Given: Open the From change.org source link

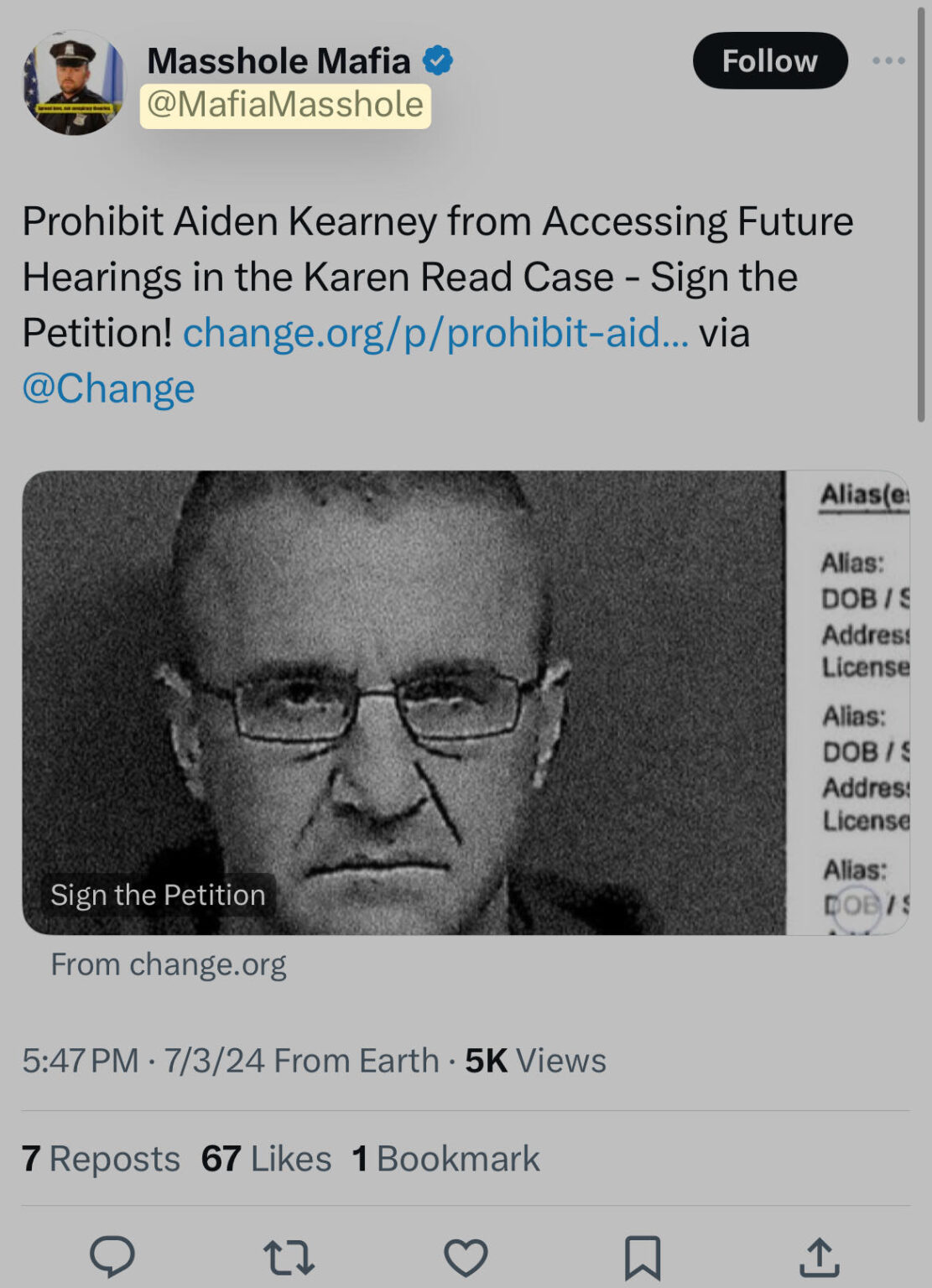Looking at the screenshot, I should tap(168, 964).
